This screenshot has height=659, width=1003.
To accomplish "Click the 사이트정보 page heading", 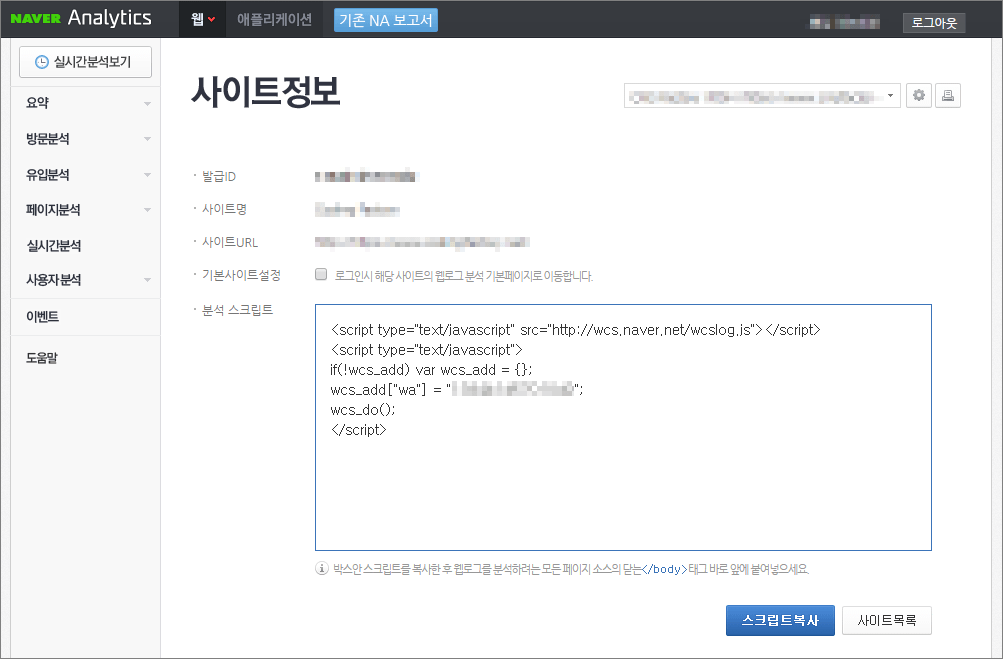I will point(265,91).
